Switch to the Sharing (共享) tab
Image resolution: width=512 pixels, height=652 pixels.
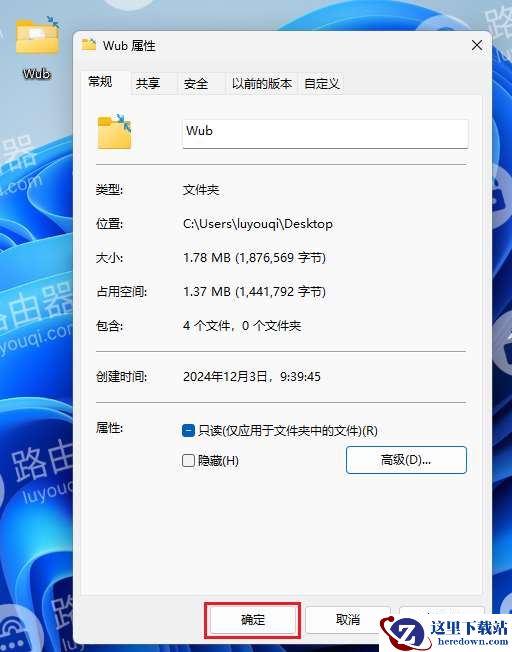click(x=148, y=84)
